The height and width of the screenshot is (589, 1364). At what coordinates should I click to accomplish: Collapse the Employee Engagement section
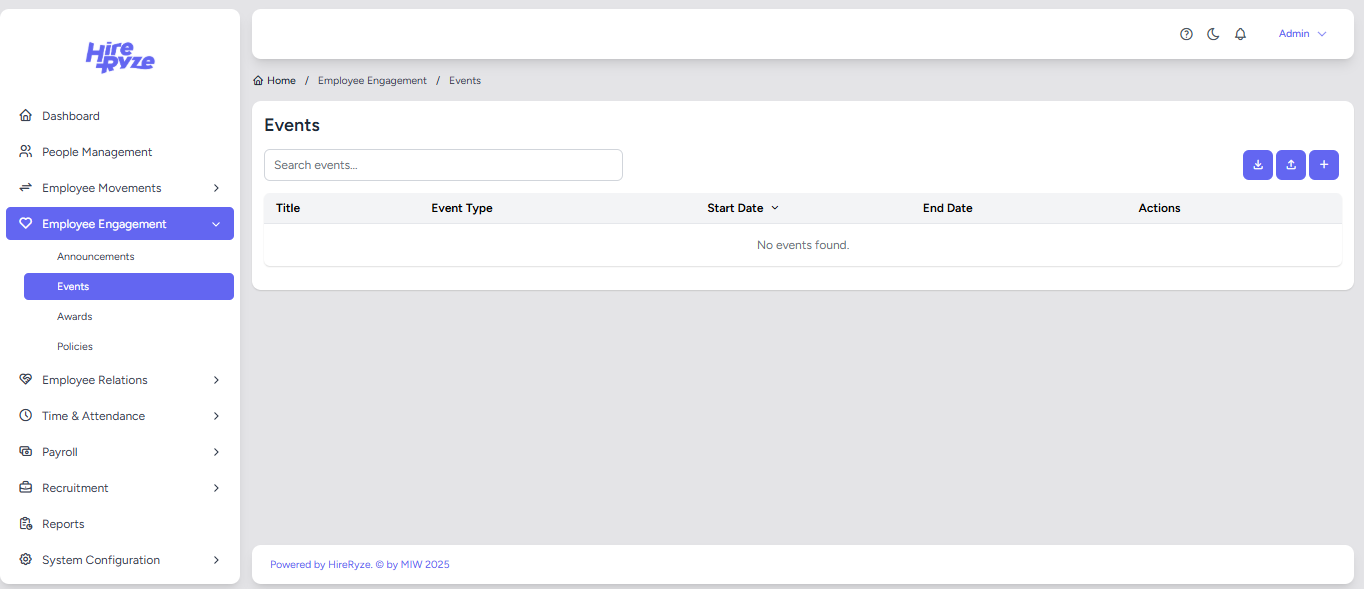click(120, 224)
